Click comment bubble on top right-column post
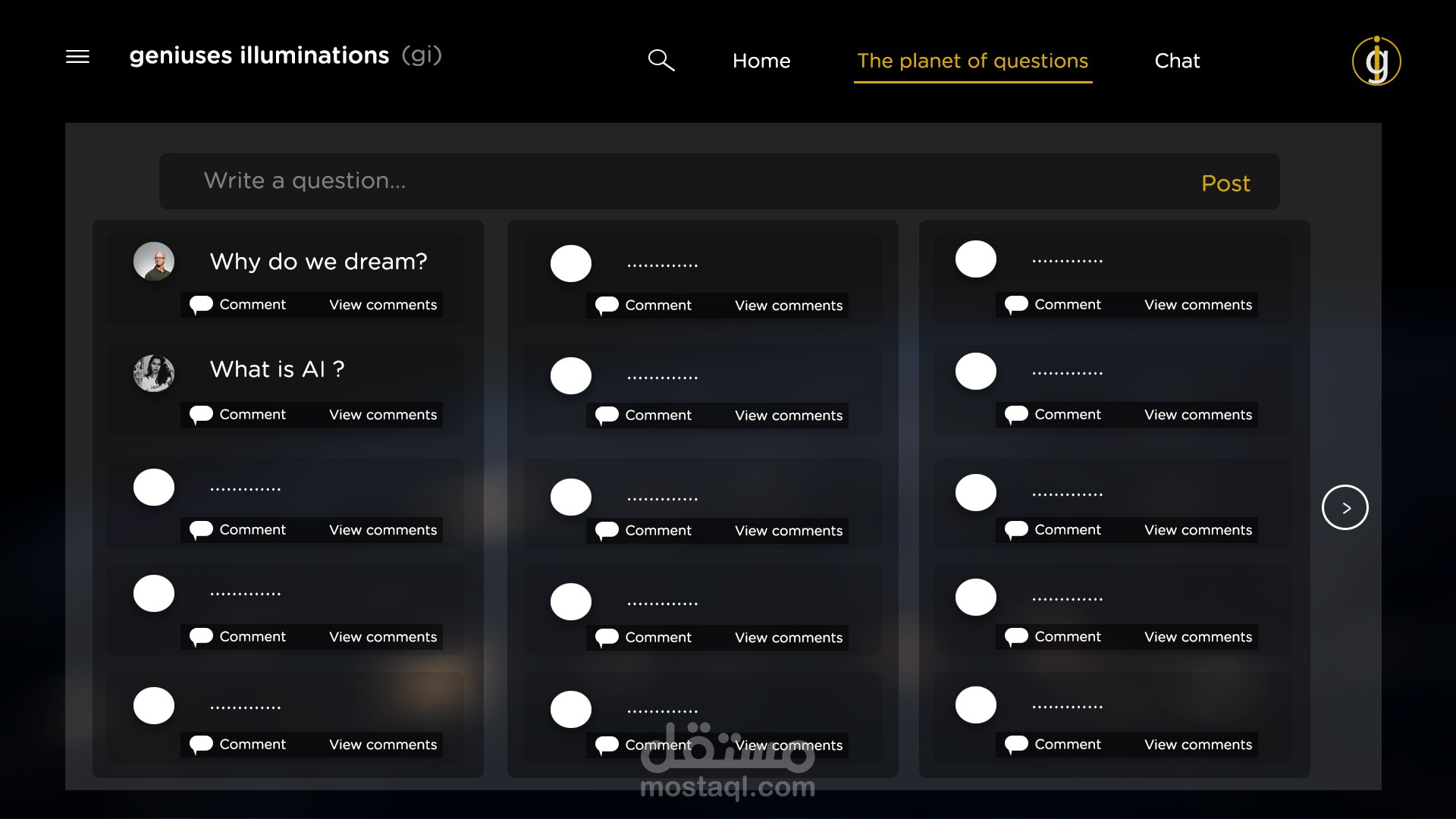Screen dimensions: 1456x819 [1016, 305]
